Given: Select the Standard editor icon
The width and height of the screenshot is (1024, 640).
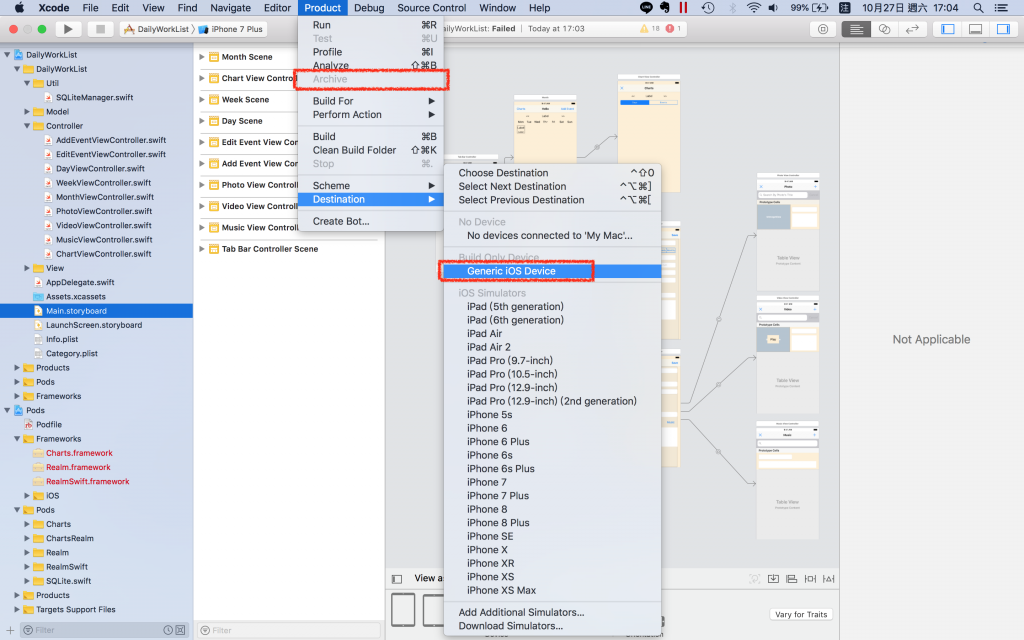Looking at the screenshot, I should click(x=856, y=29).
